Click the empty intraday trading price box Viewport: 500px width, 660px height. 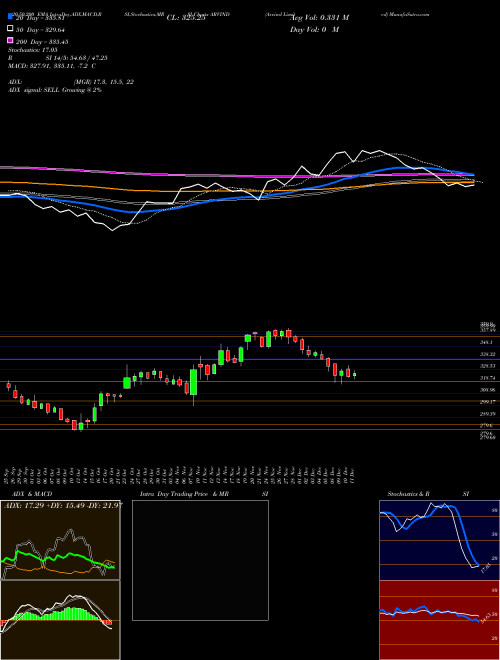pyautogui.click(x=200, y=560)
